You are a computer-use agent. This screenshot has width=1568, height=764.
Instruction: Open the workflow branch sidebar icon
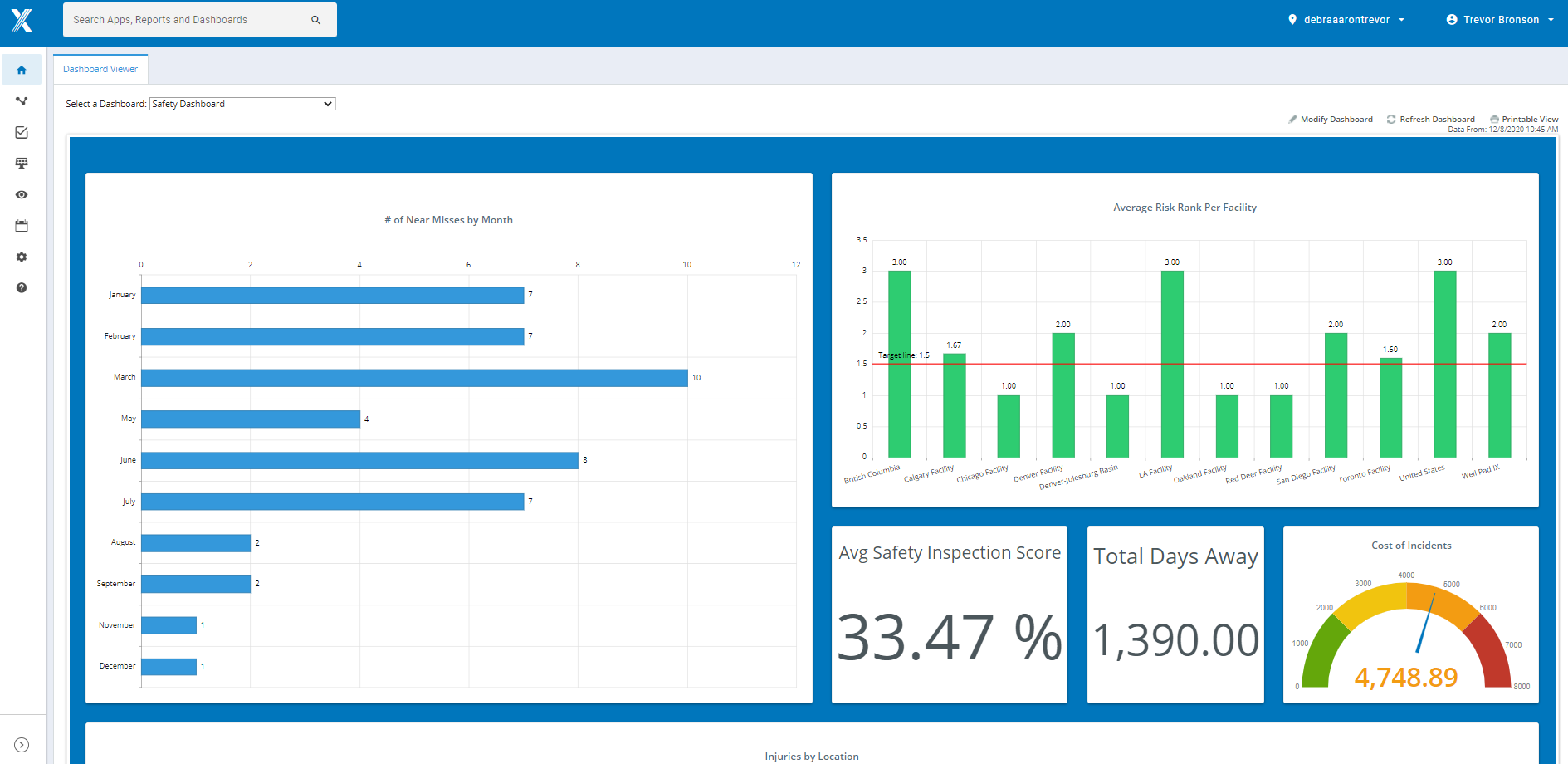22,101
